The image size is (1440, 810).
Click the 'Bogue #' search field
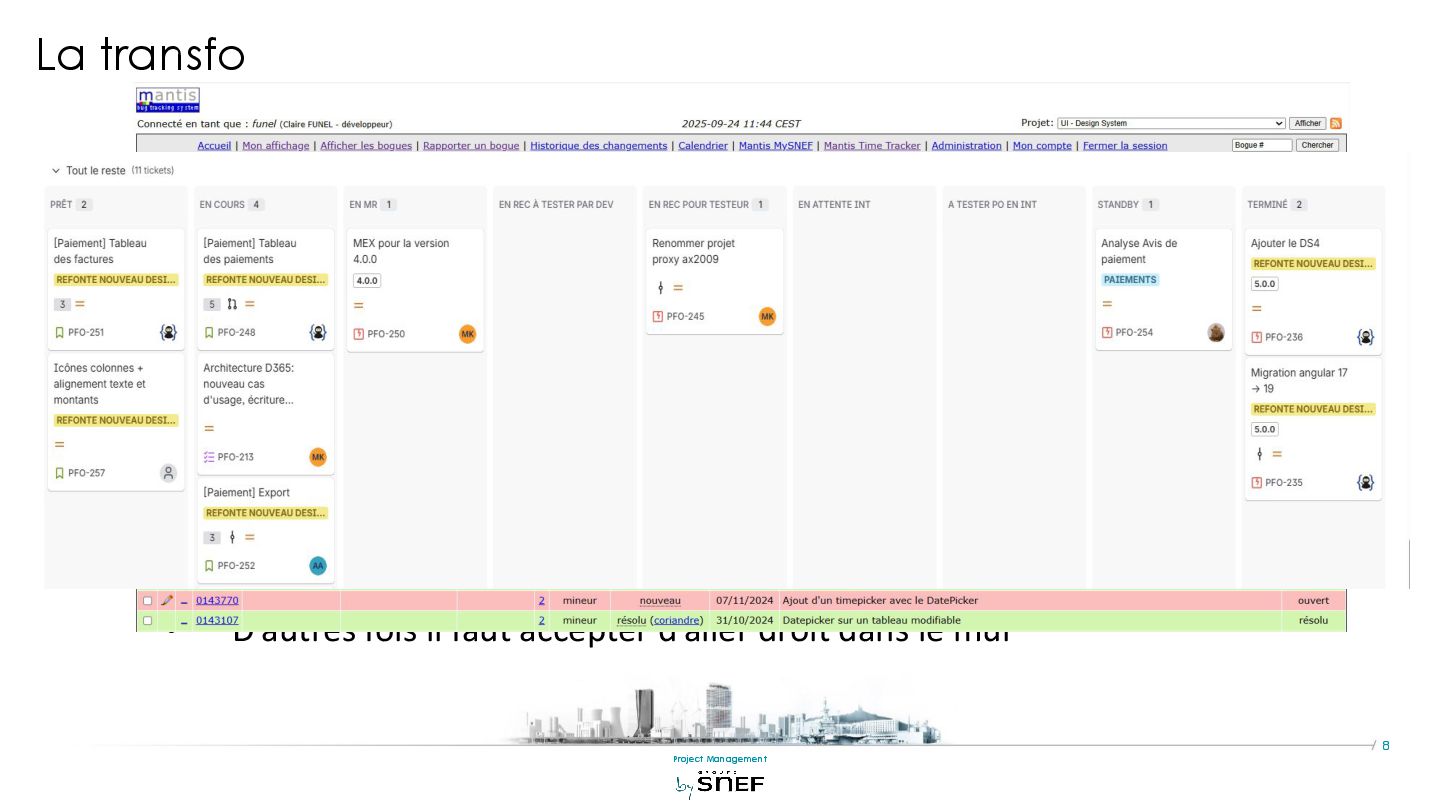(x=1262, y=145)
